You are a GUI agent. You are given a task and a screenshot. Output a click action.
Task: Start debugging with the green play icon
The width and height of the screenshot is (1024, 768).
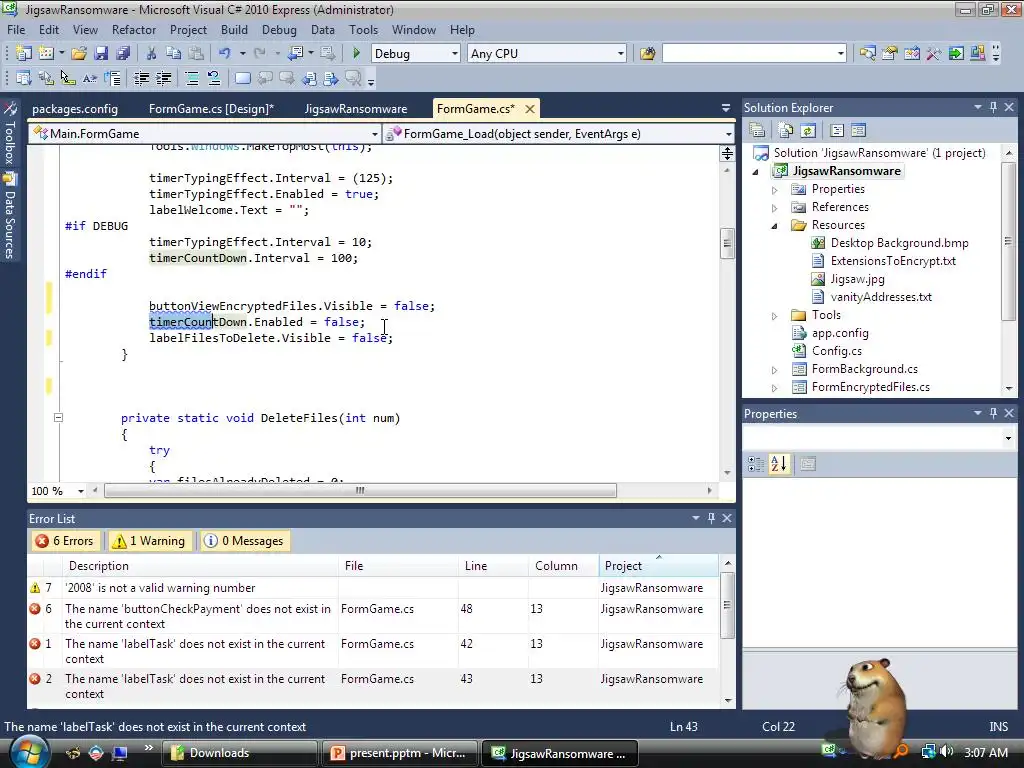point(357,54)
